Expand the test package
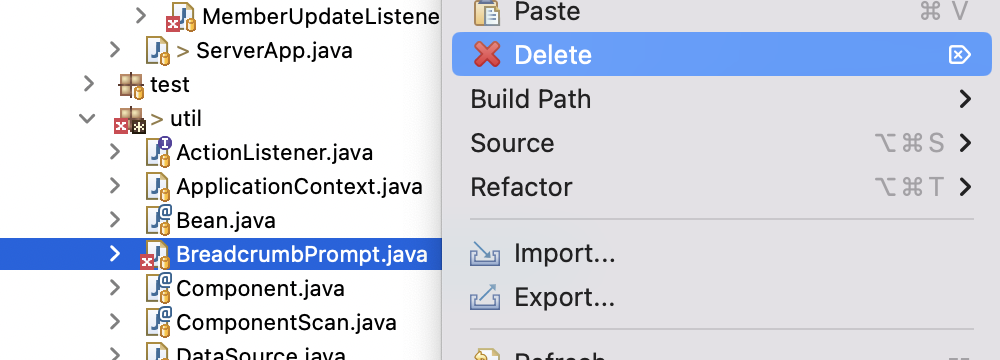Viewport: 1000px width, 360px height. click(88, 84)
